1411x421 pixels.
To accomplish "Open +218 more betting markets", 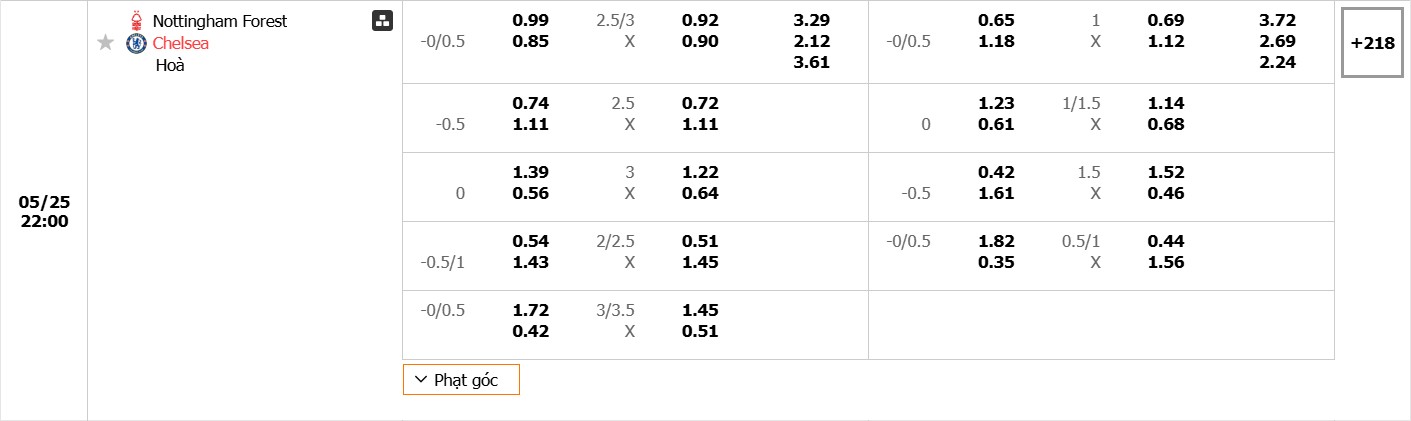I will [1371, 43].
